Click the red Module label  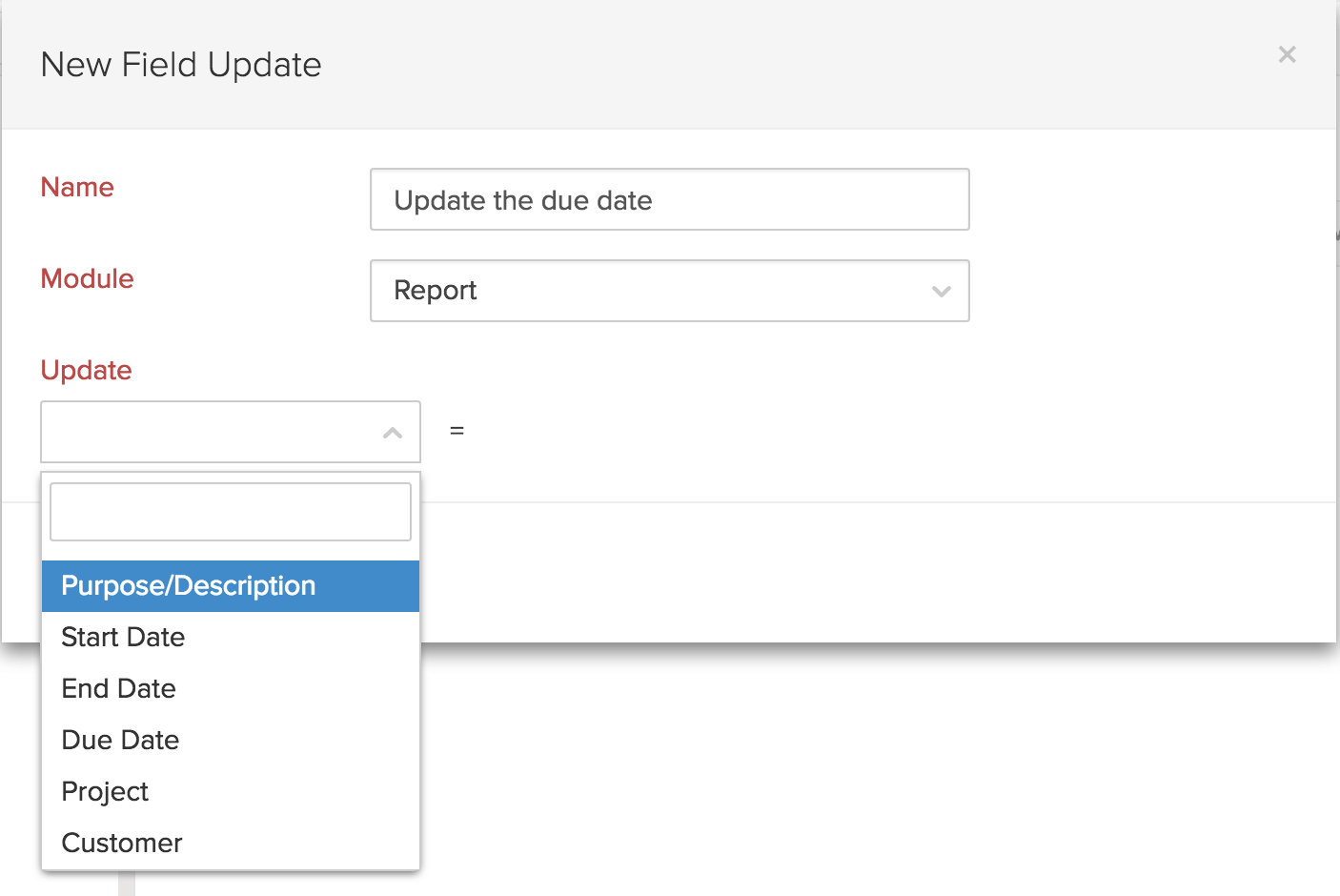pyautogui.click(x=87, y=279)
